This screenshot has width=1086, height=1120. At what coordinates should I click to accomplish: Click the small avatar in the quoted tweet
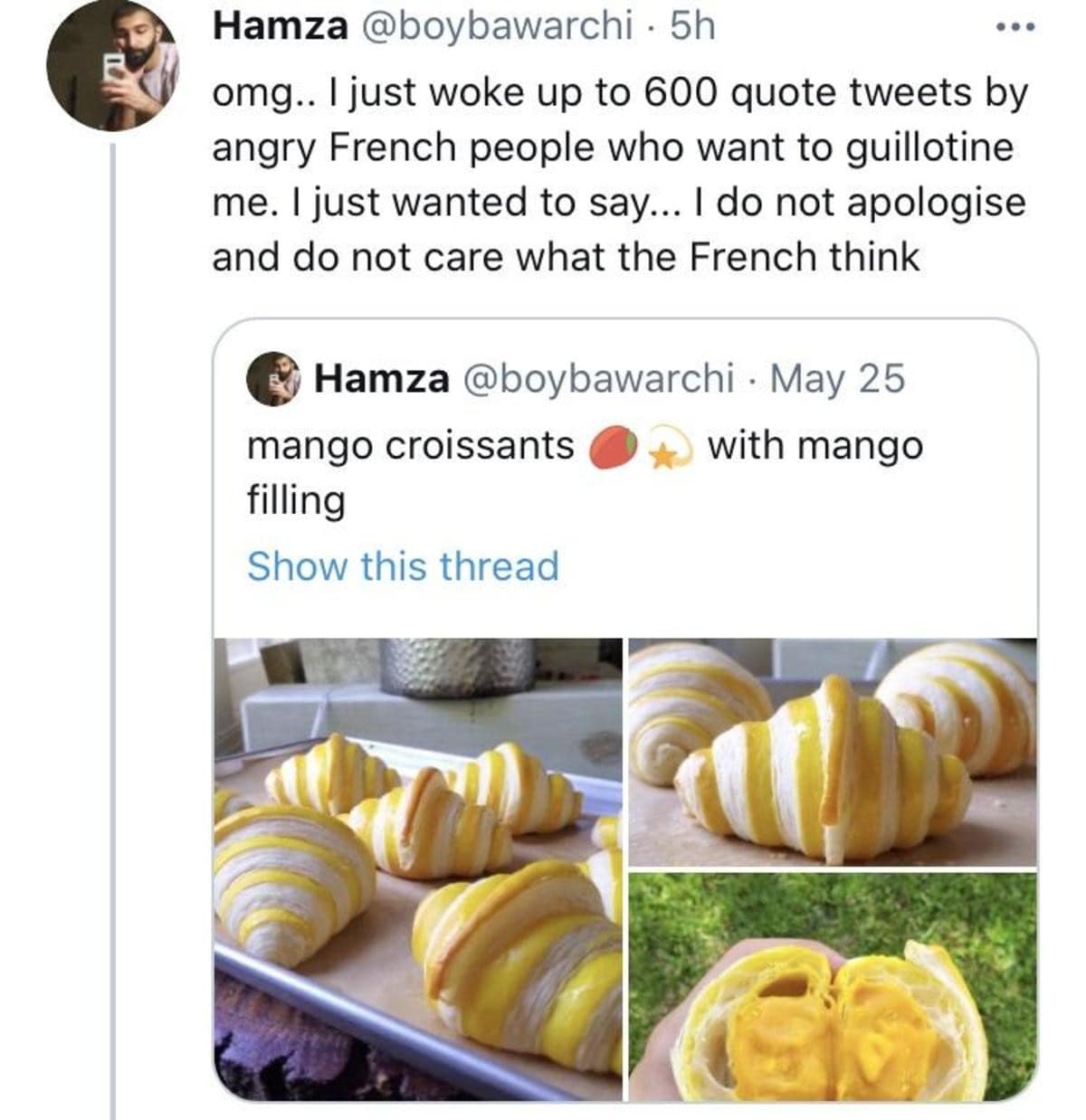coord(271,379)
